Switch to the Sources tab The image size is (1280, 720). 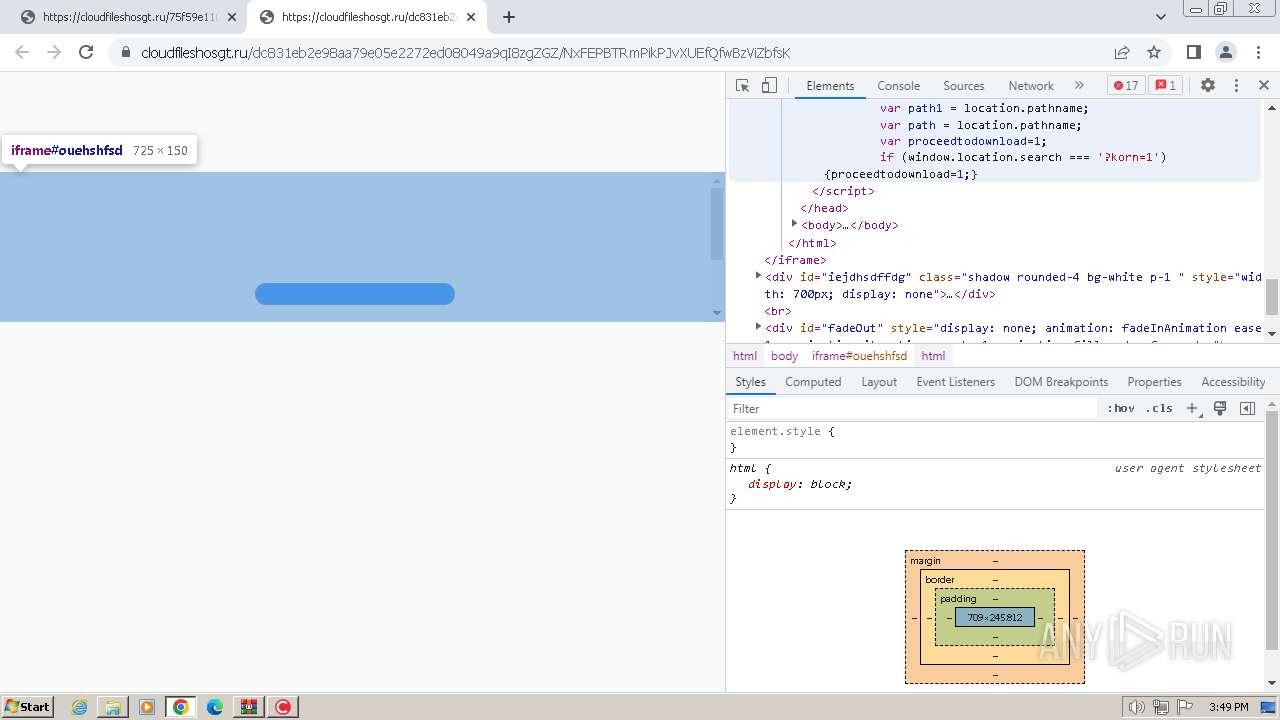pyautogui.click(x=963, y=86)
